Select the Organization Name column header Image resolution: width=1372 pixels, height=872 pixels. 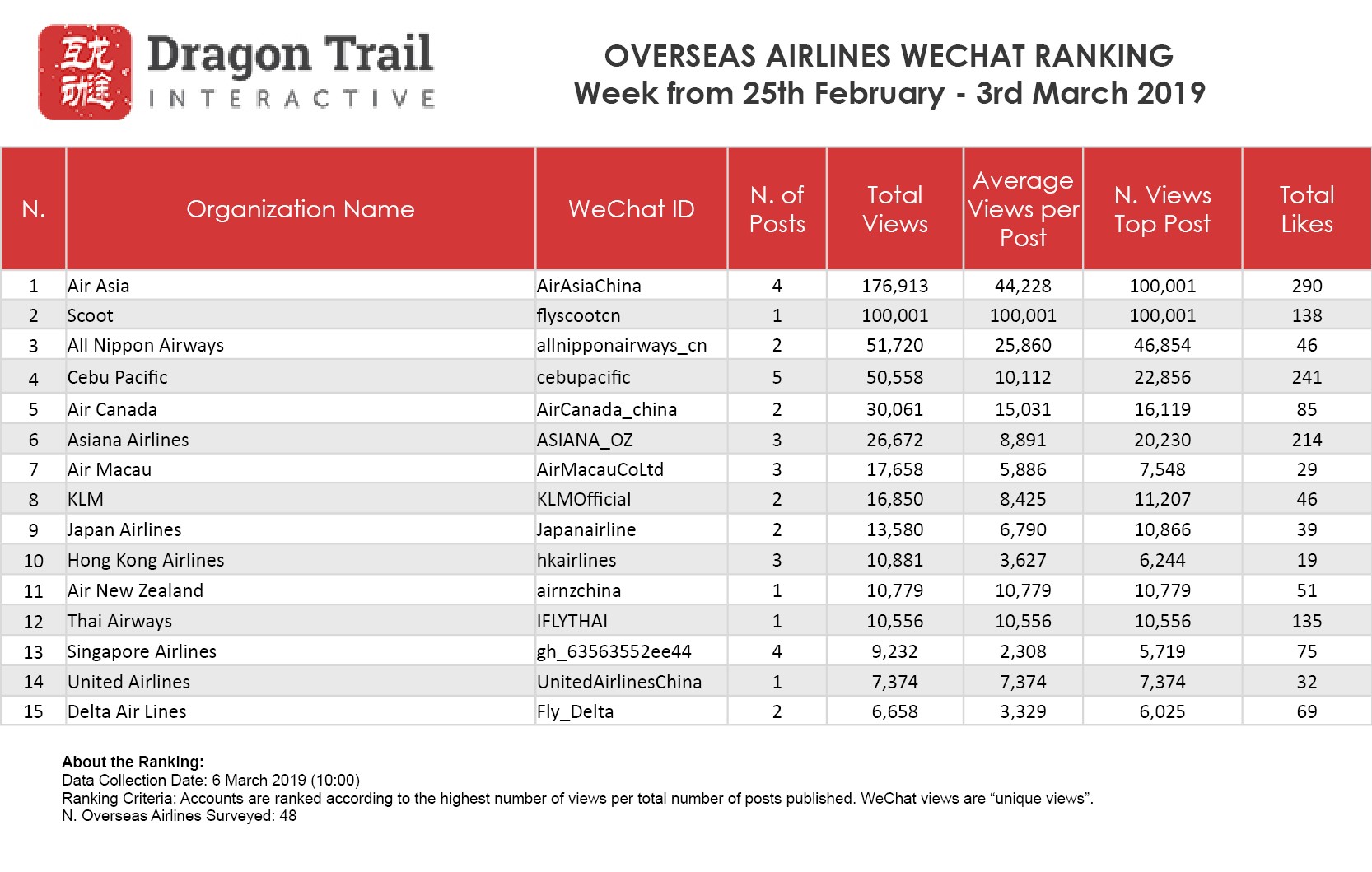pyautogui.click(x=300, y=209)
